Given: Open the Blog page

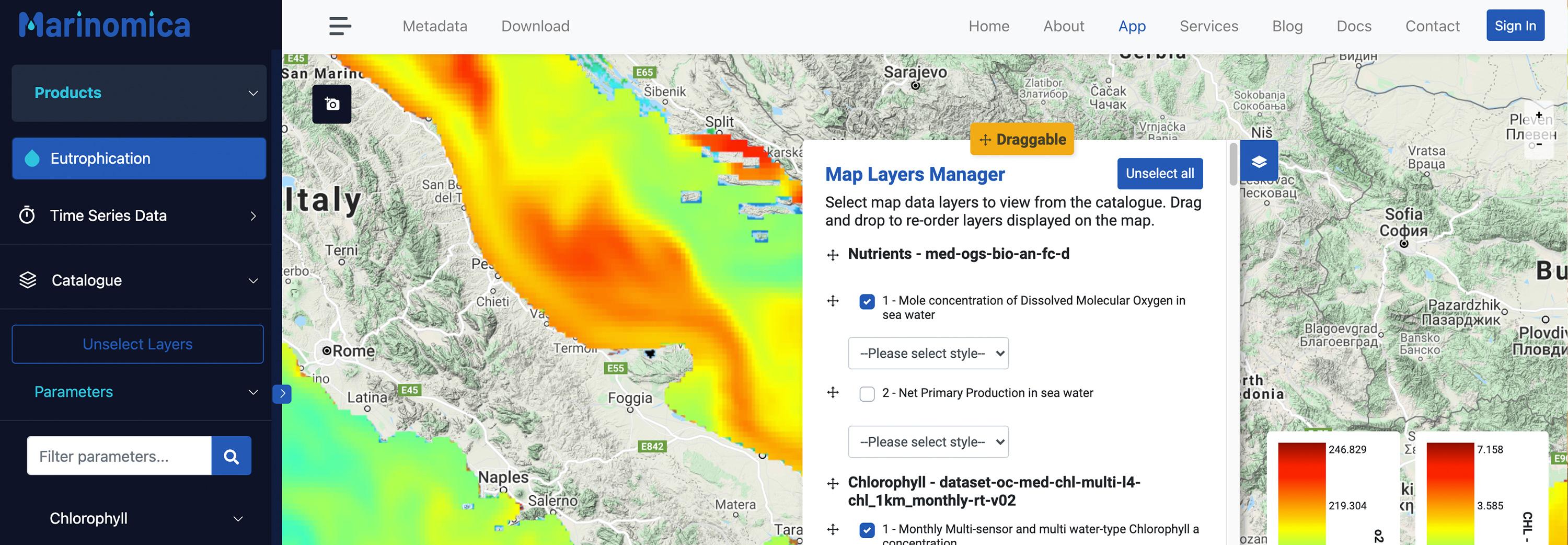Looking at the screenshot, I should (1287, 26).
